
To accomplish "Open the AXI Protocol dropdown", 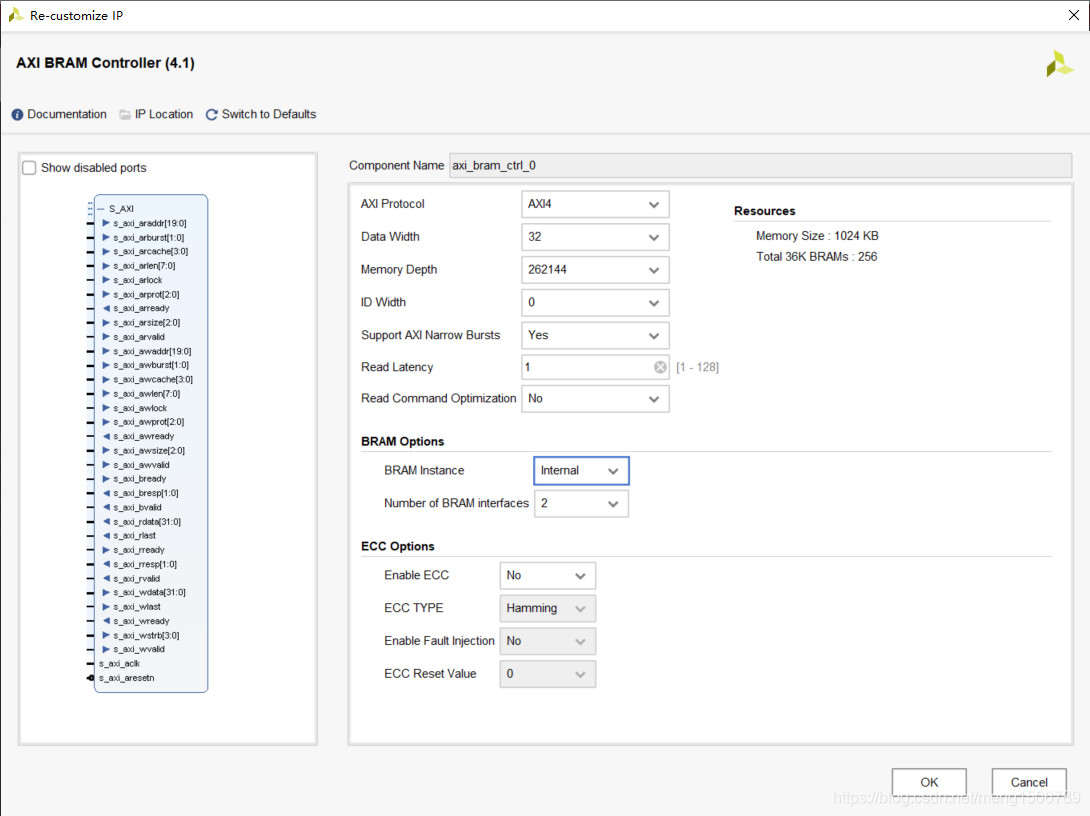I will pos(595,204).
